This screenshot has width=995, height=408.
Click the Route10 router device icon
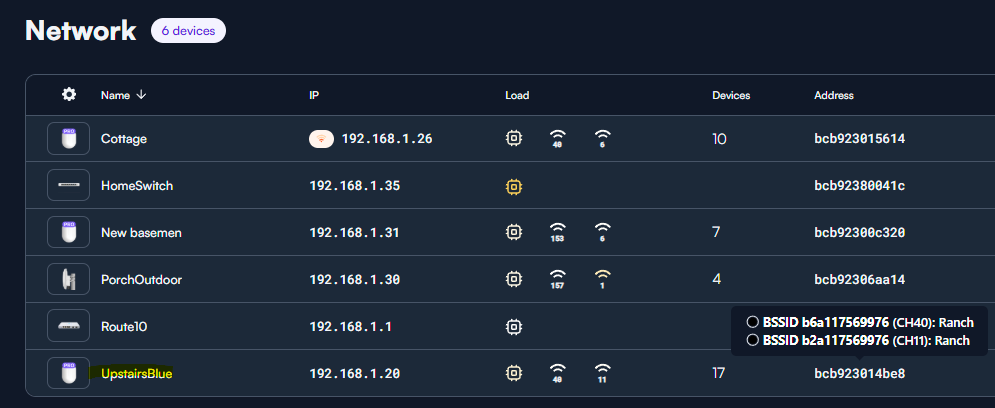[x=69, y=326]
